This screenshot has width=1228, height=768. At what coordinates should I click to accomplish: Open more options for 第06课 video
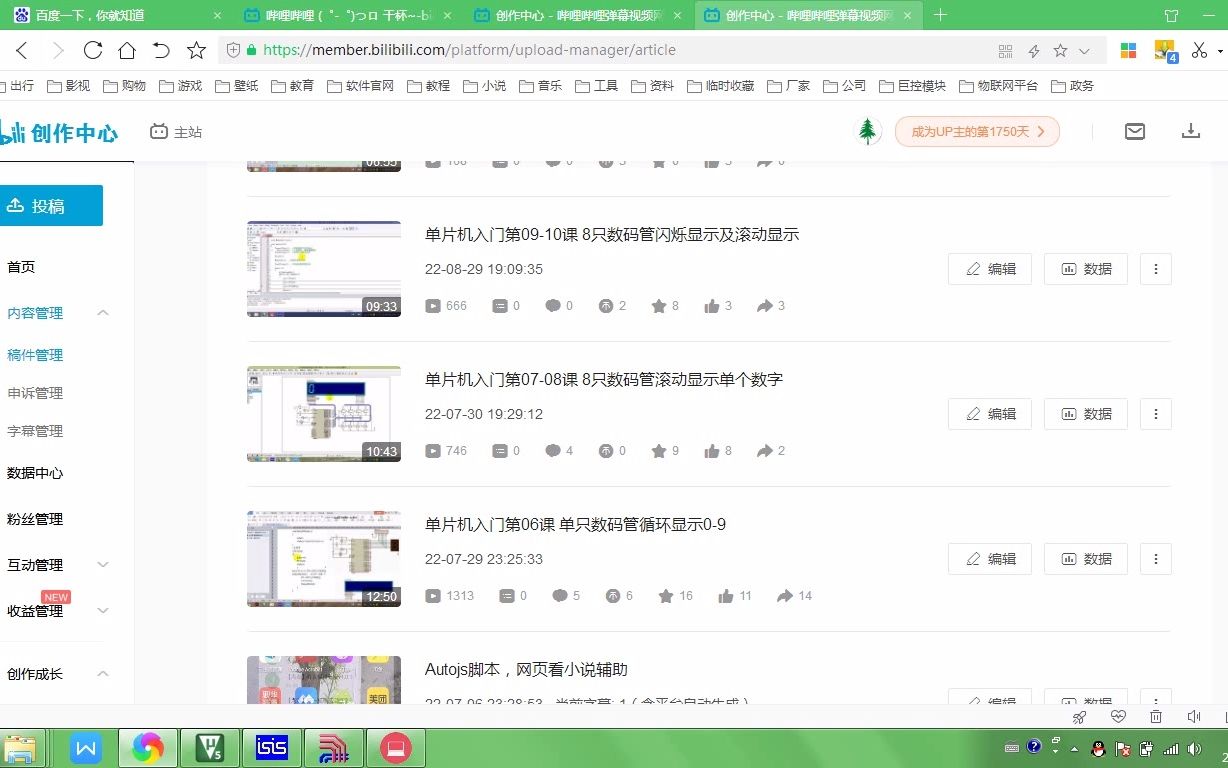(x=1156, y=559)
